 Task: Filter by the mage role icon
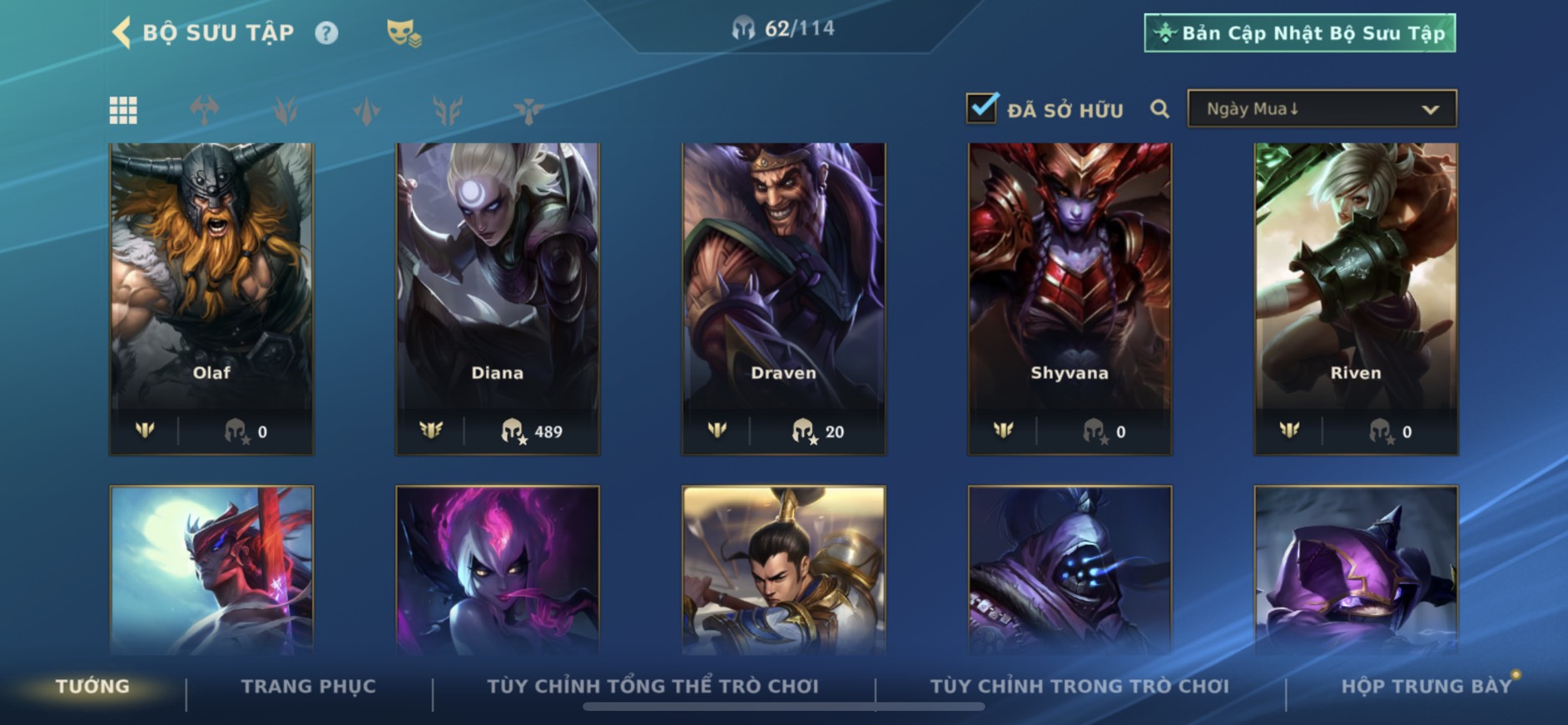click(366, 110)
